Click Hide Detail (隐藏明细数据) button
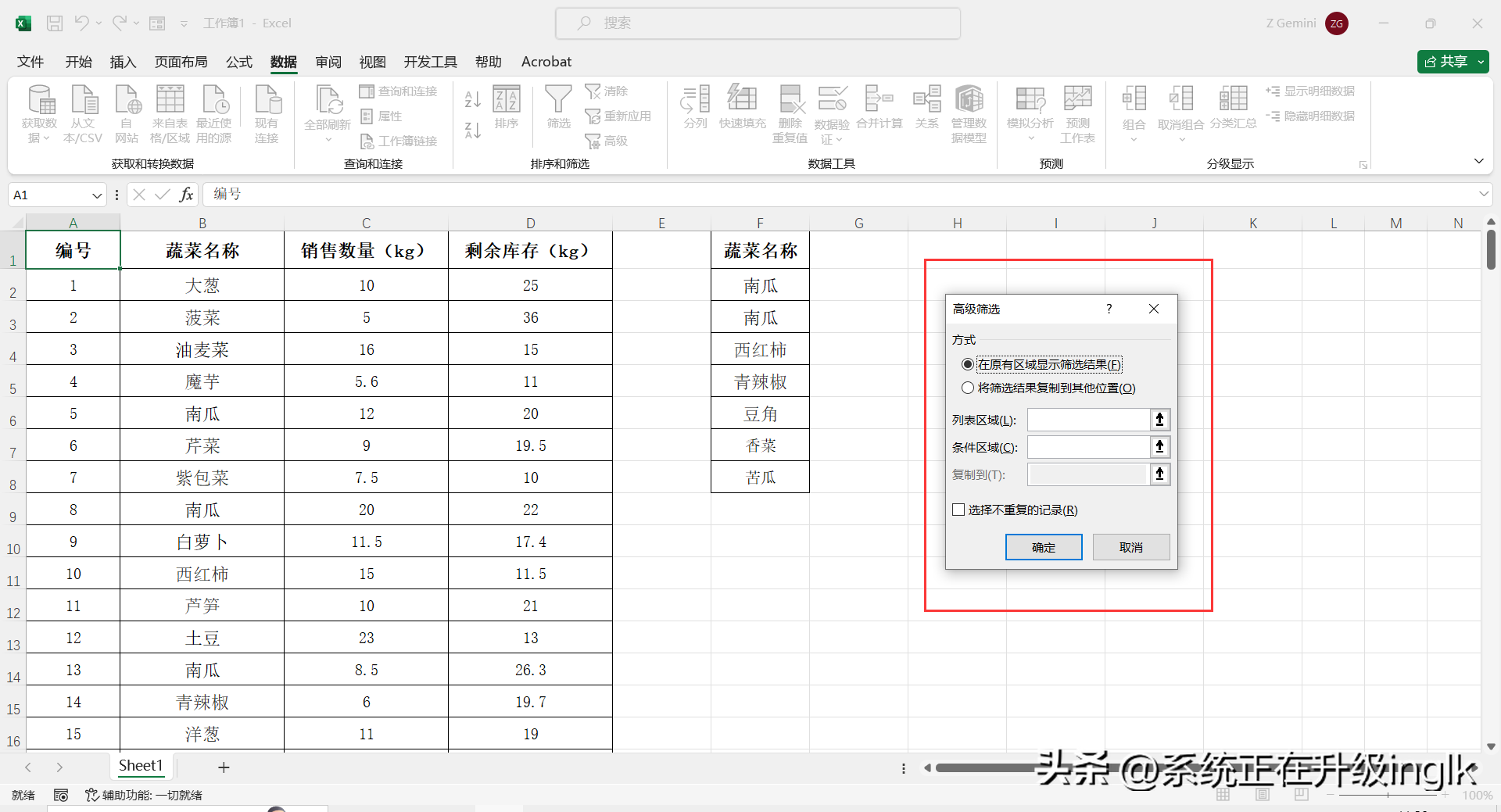The height and width of the screenshot is (812, 1501). (x=1310, y=116)
